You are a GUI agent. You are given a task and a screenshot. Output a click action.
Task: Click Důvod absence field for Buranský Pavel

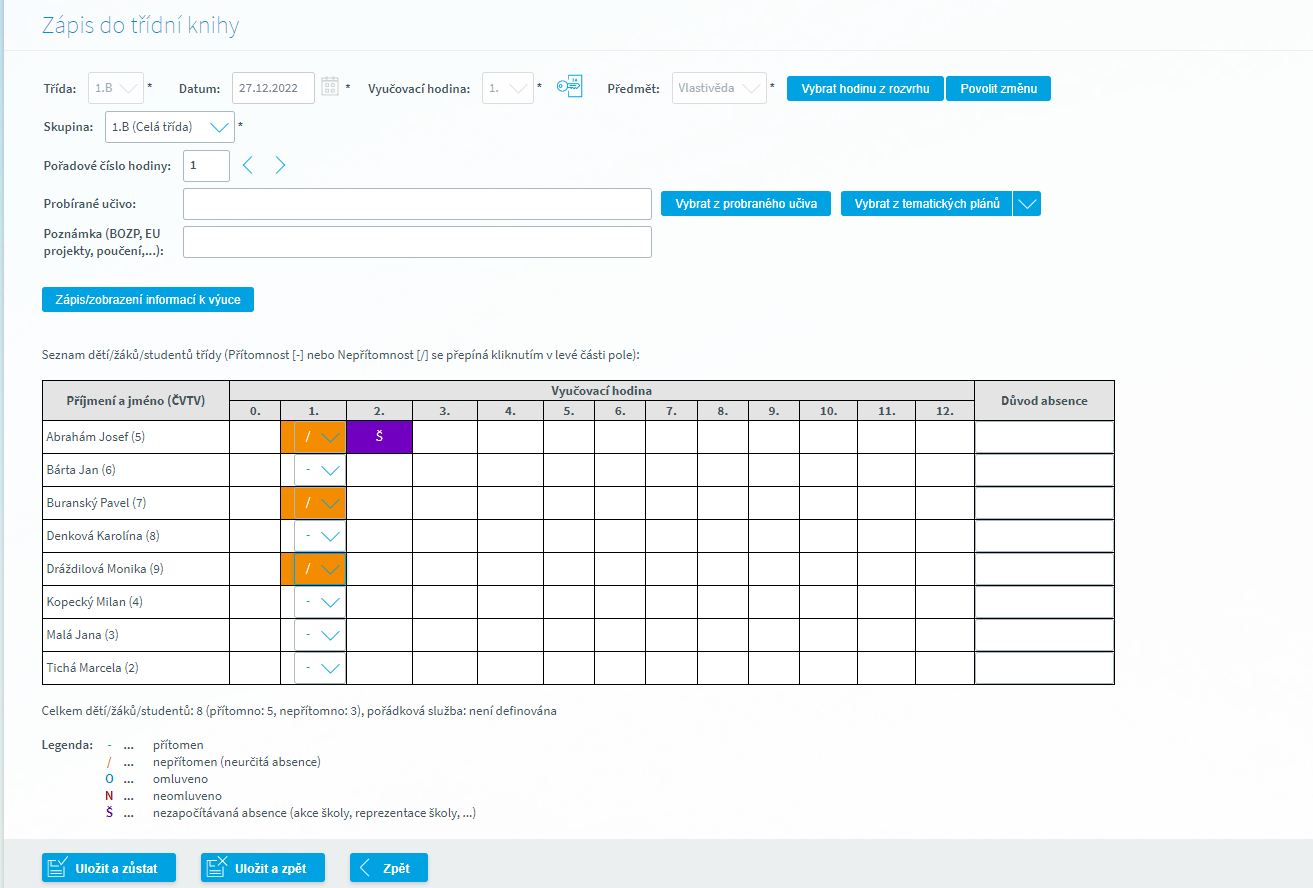pyautogui.click(x=1044, y=503)
